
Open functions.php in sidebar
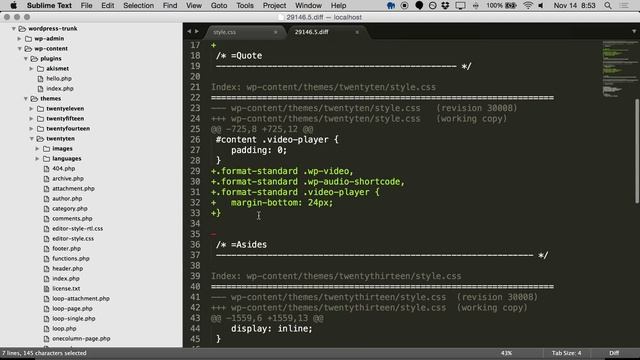pos(71,258)
